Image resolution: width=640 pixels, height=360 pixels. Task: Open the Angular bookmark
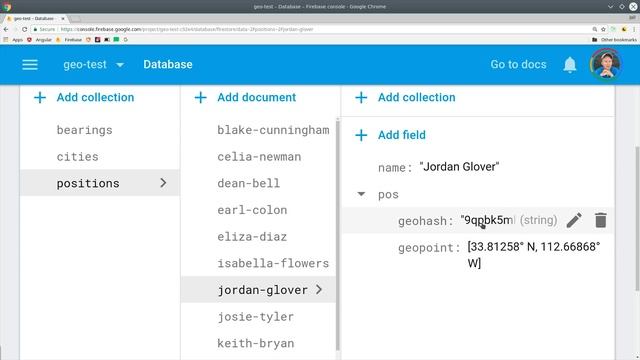click(39, 40)
